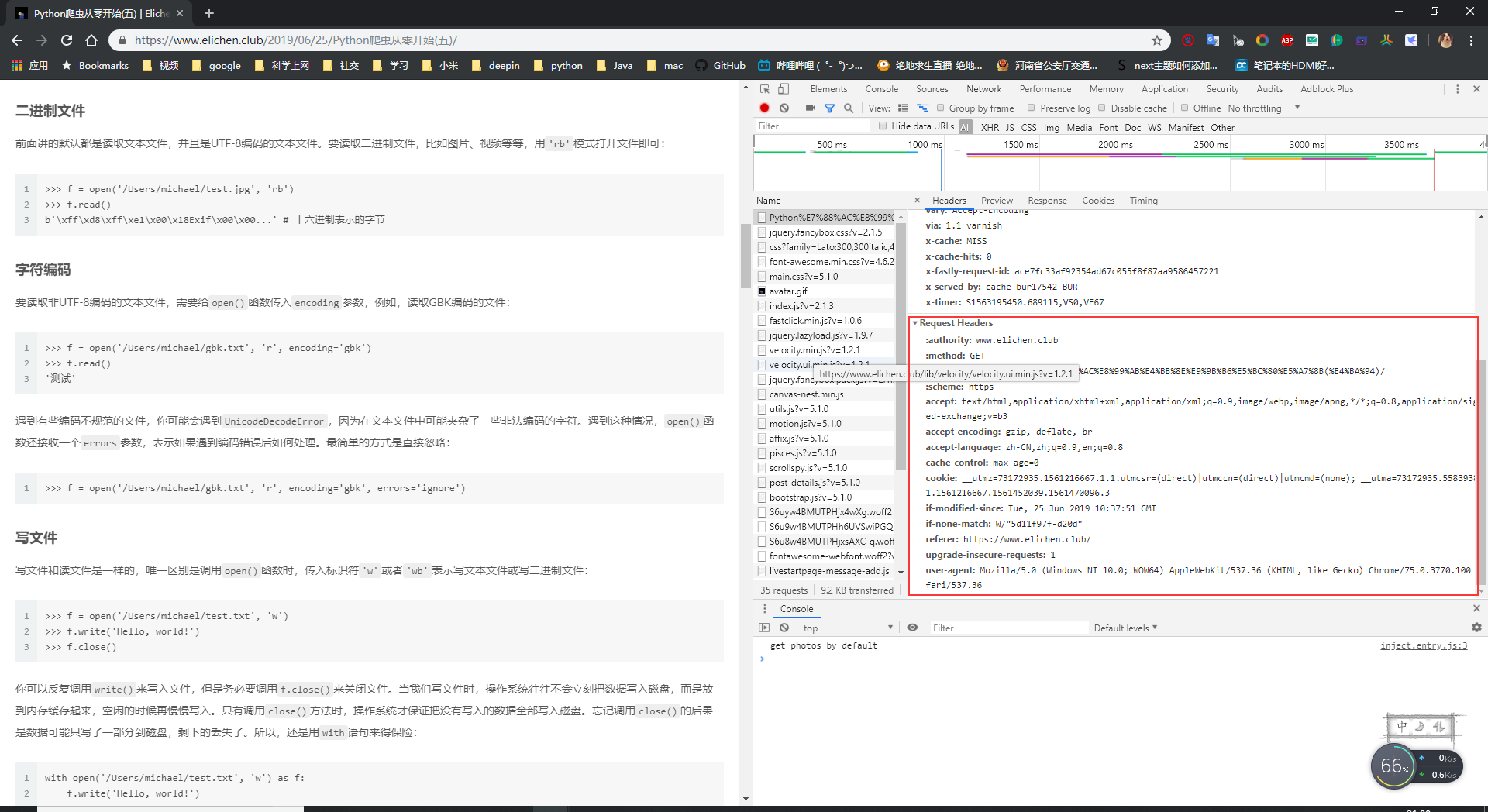Close the DevTools panel
Viewport: 1488px width, 812px height.
point(1476,89)
